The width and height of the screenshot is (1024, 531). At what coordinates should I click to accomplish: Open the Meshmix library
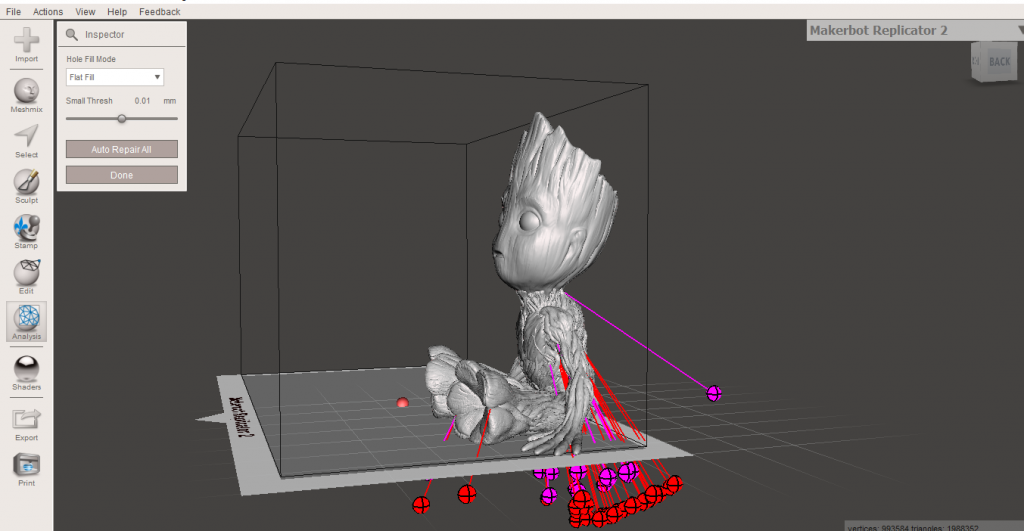click(x=26, y=95)
